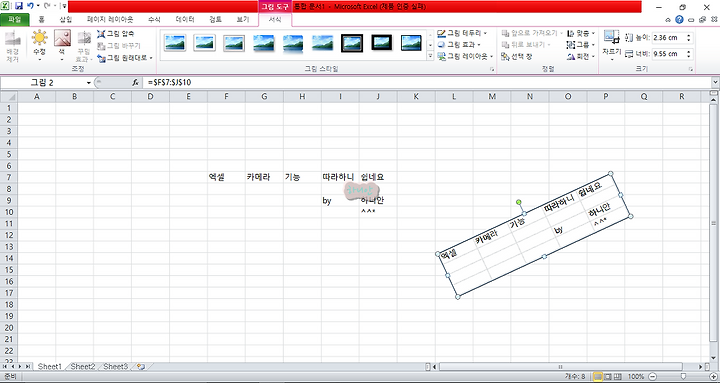Compress pictures using 그림 압축
The height and width of the screenshot is (383, 720).
[116, 34]
